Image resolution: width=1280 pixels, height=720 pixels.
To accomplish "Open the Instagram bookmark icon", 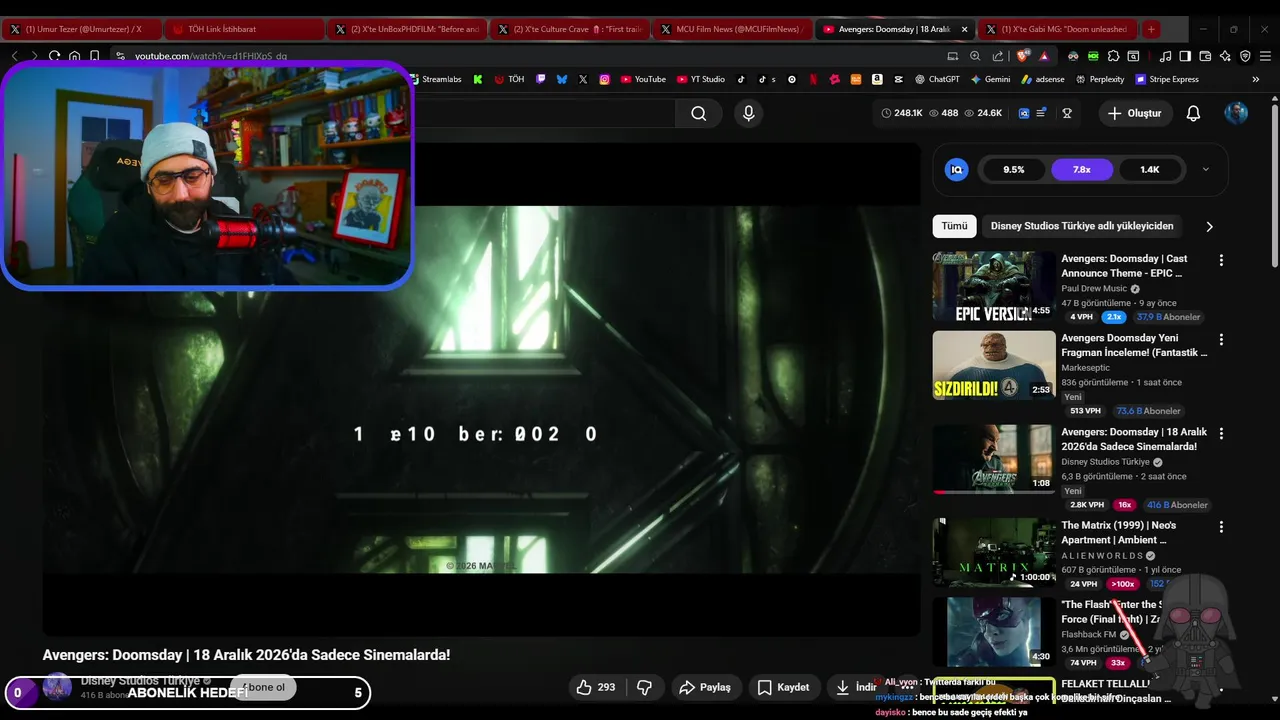I will [x=605, y=79].
